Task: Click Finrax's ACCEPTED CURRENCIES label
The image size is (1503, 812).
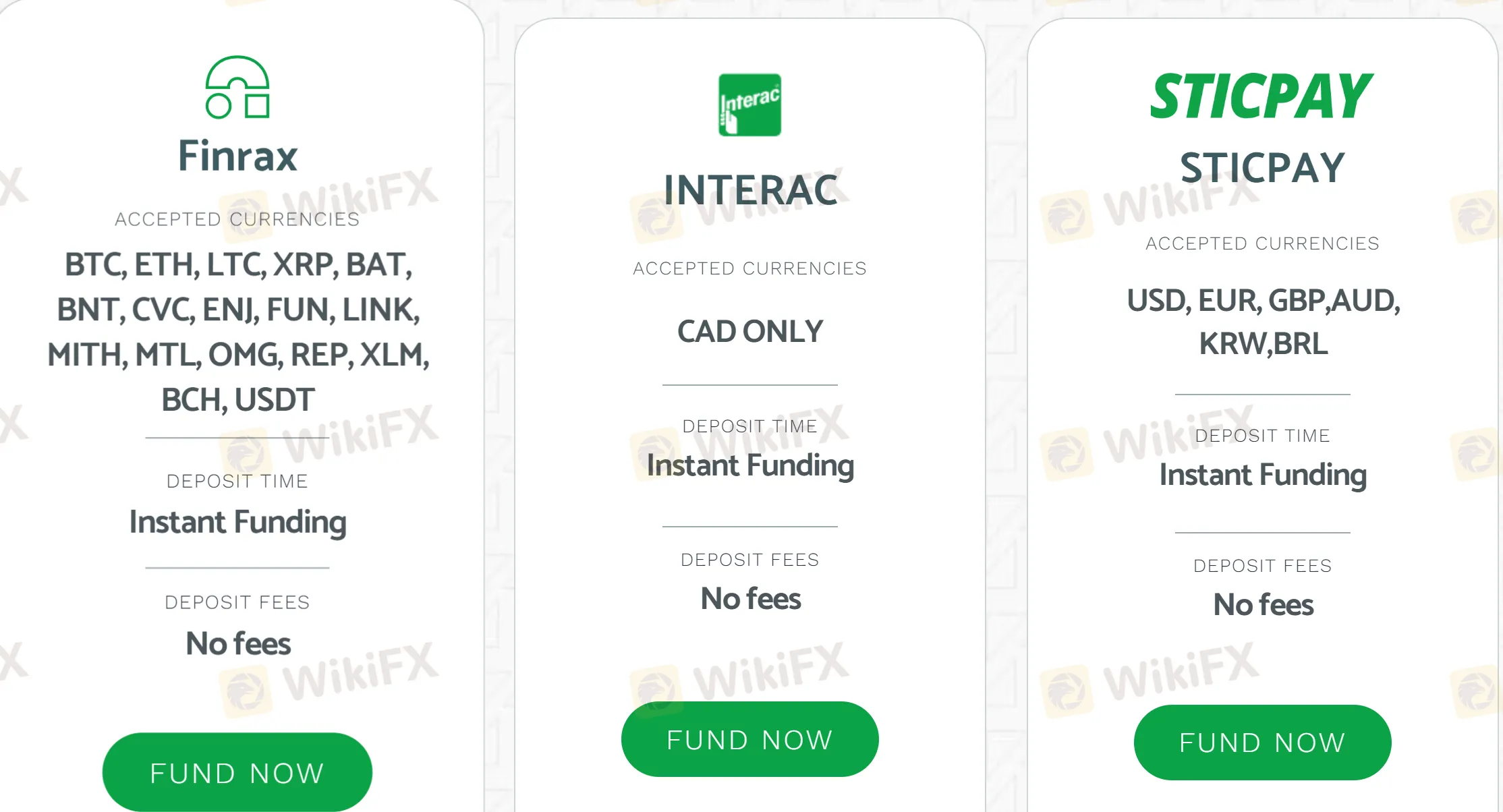Action: point(237,219)
